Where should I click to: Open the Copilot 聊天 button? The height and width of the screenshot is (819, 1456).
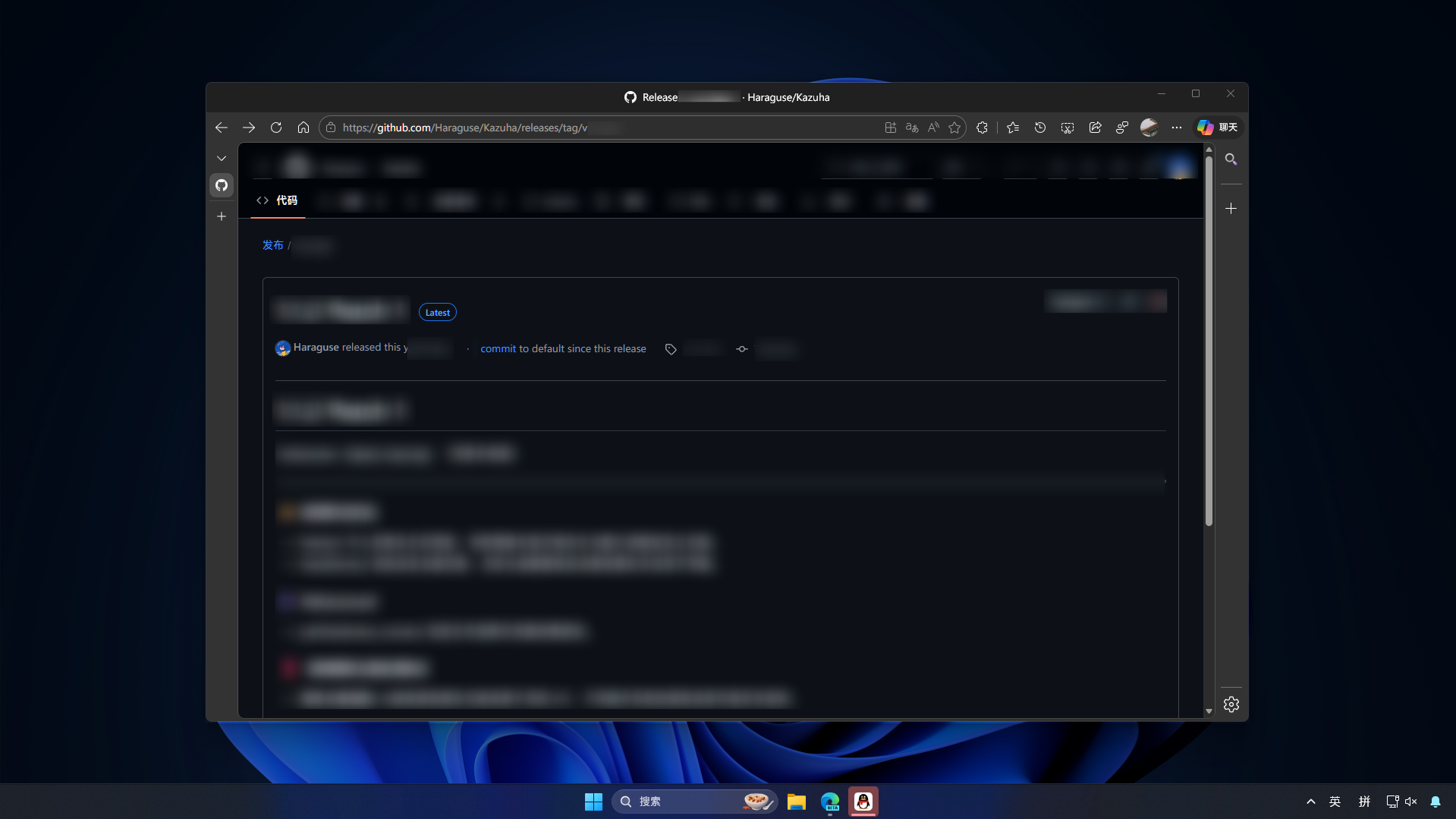(x=1218, y=128)
